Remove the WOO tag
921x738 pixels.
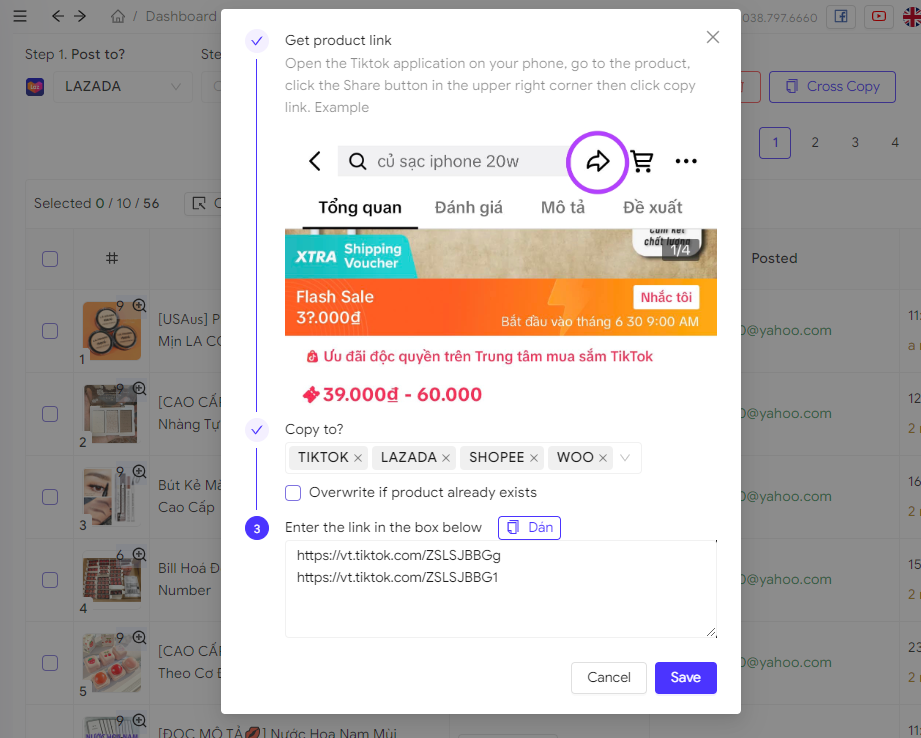603,458
